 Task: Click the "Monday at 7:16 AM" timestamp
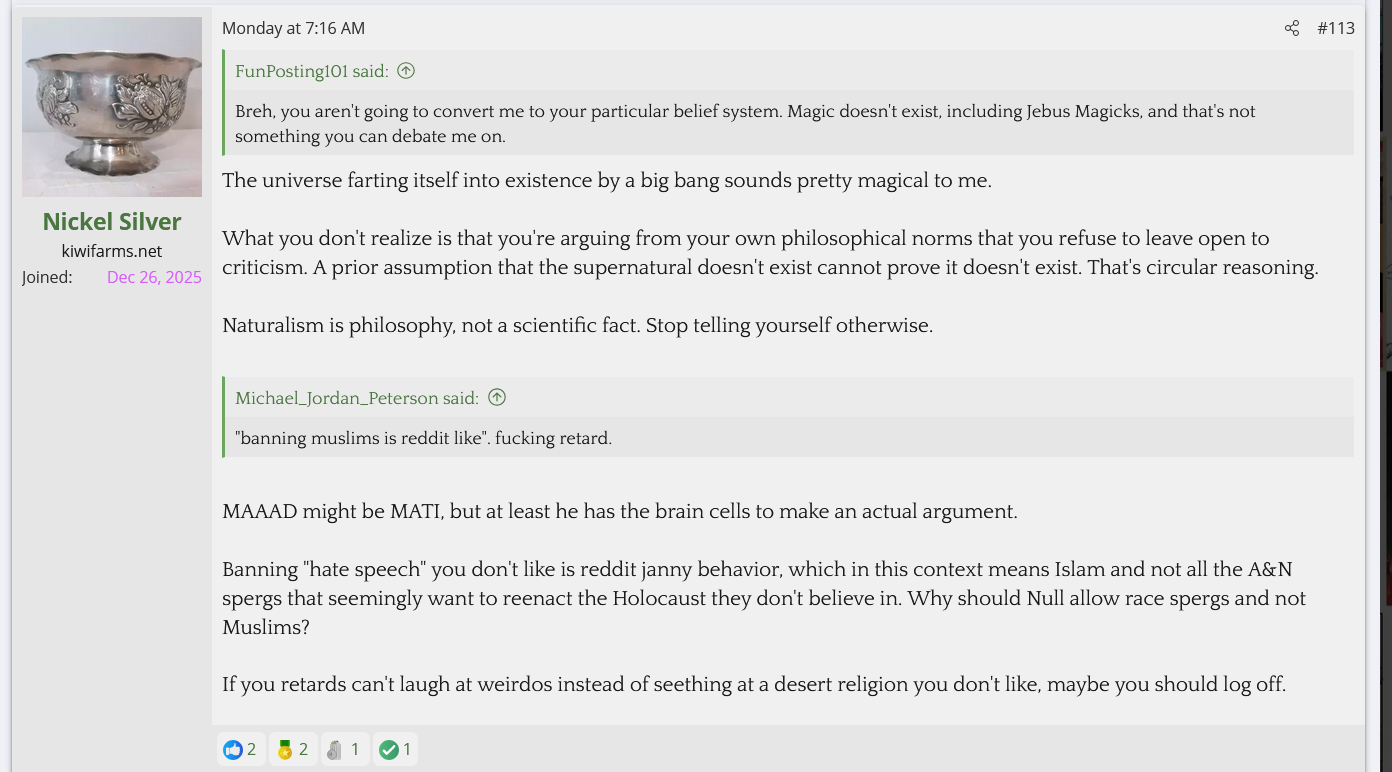293,28
